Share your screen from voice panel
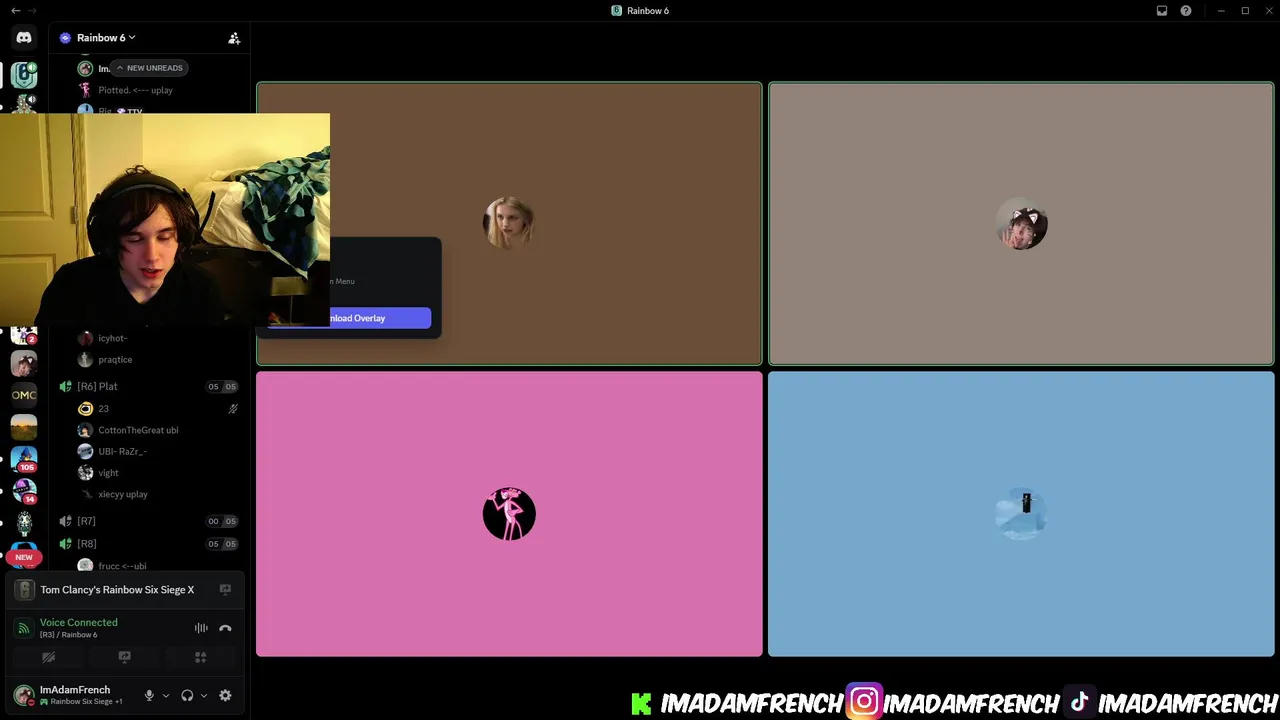This screenshot has height=720, width=1280. [x=124, y=657]
